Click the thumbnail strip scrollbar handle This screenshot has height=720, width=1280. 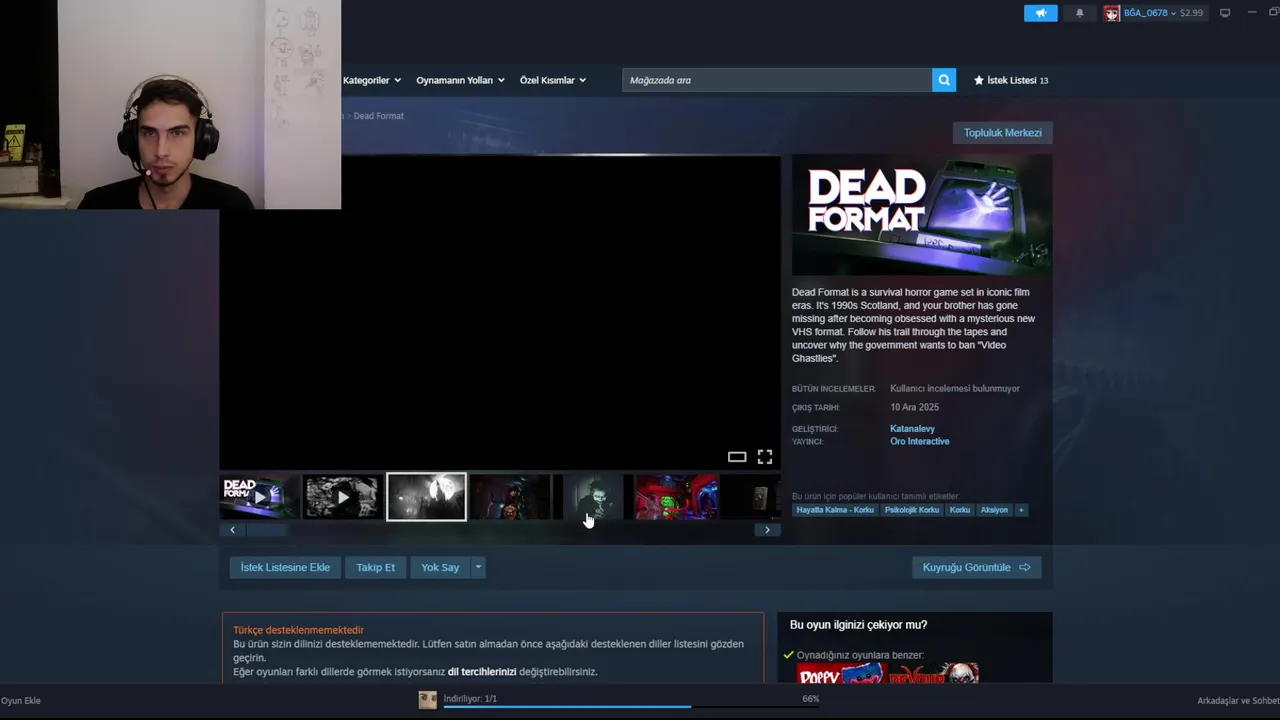pos(267,530)
